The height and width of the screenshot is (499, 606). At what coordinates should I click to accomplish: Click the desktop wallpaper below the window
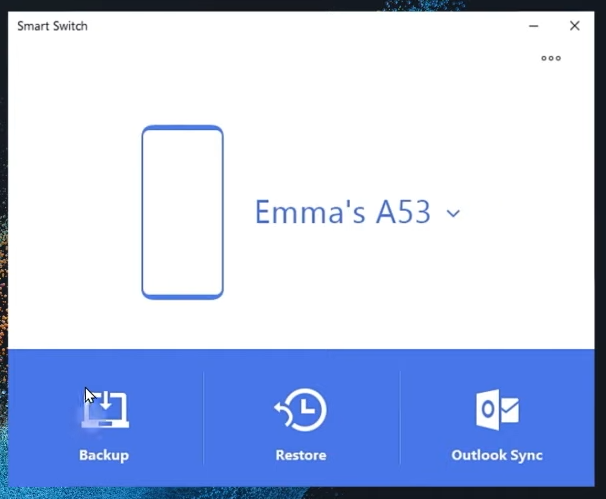300,493
